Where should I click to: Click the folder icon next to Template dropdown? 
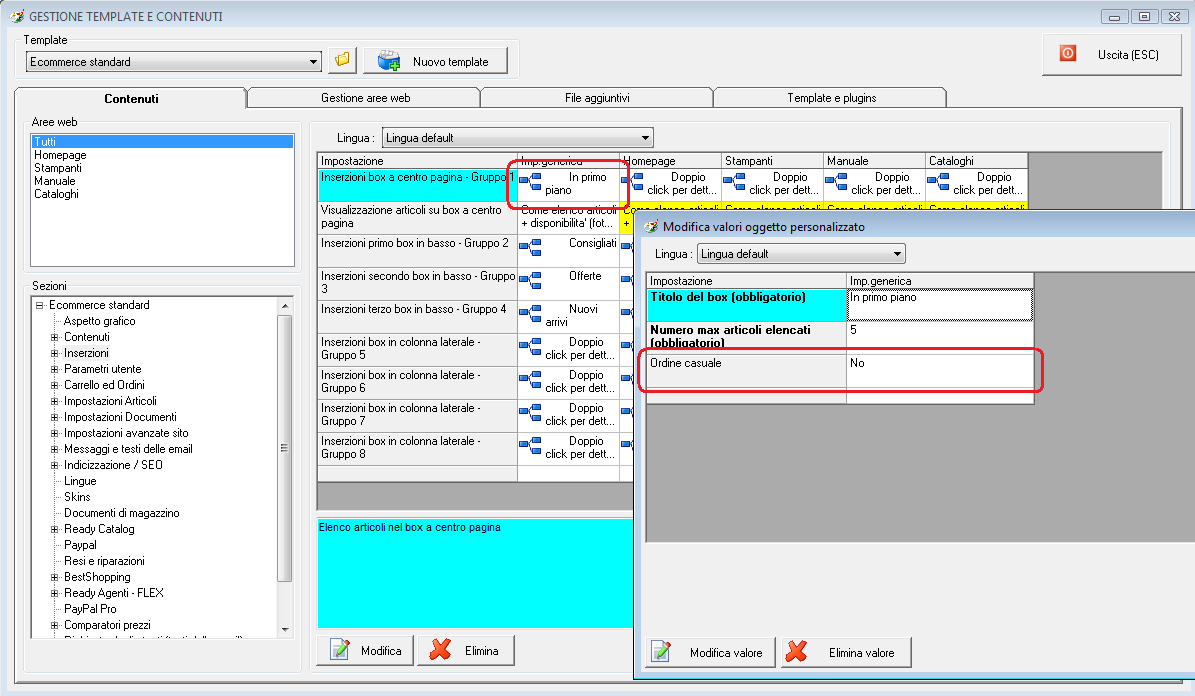(x=343, y=60)
